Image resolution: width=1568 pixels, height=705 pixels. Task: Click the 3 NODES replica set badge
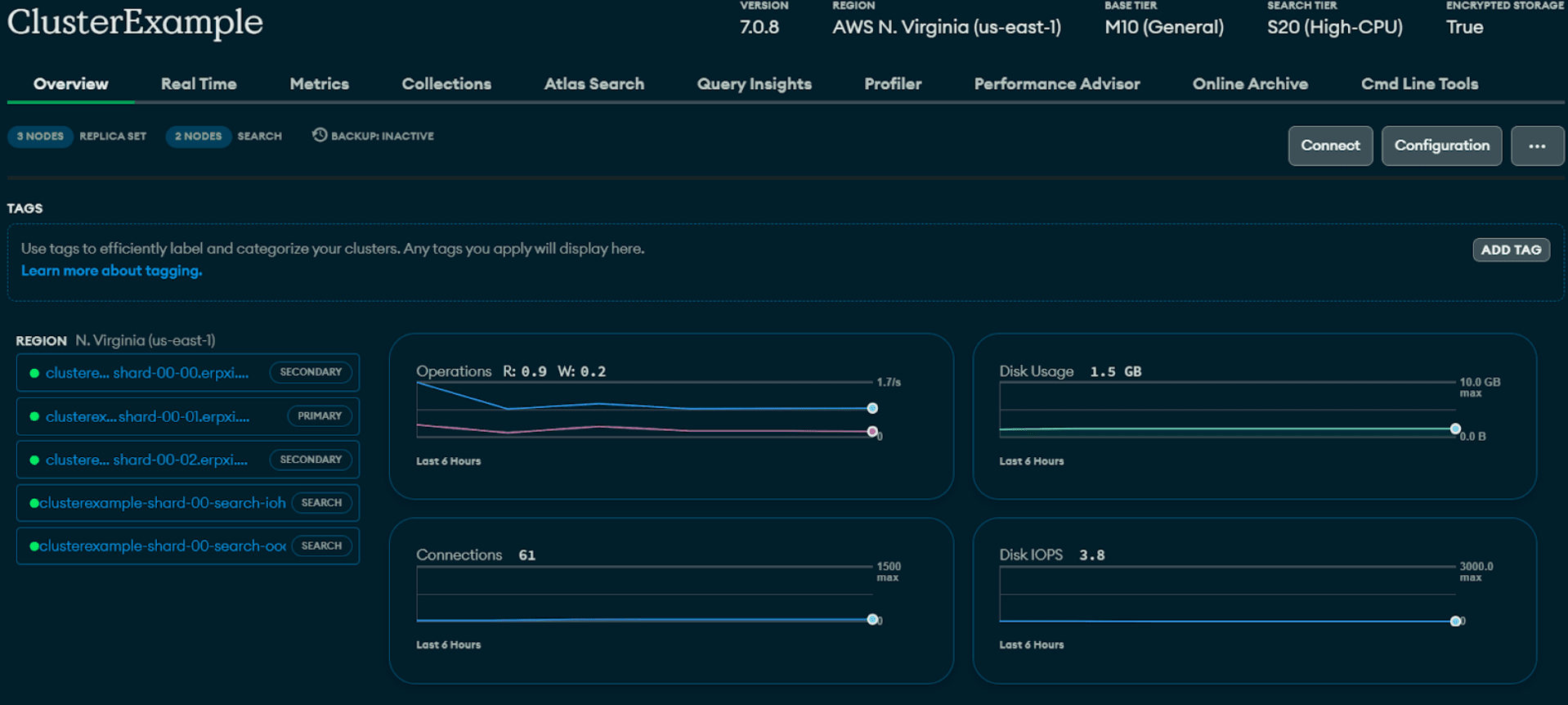coord(40,136)
